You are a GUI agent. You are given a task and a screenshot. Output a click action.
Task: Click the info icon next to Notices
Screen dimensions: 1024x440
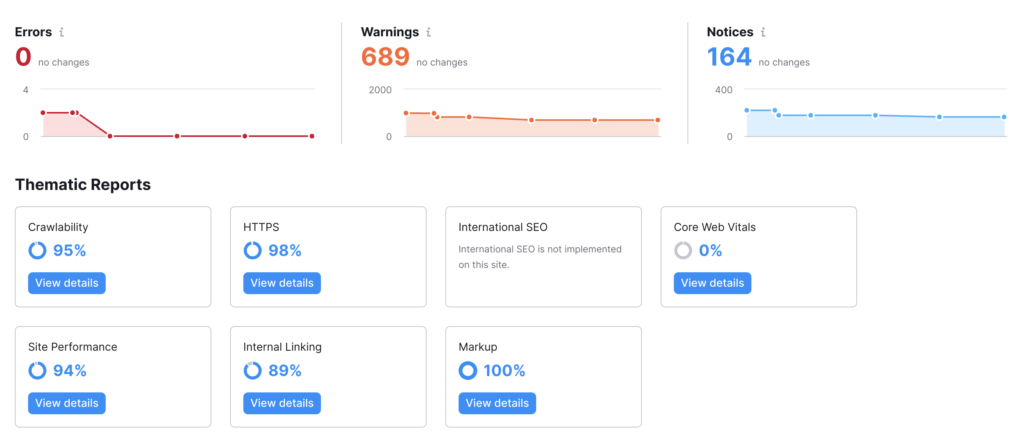[x=763, y=32]
